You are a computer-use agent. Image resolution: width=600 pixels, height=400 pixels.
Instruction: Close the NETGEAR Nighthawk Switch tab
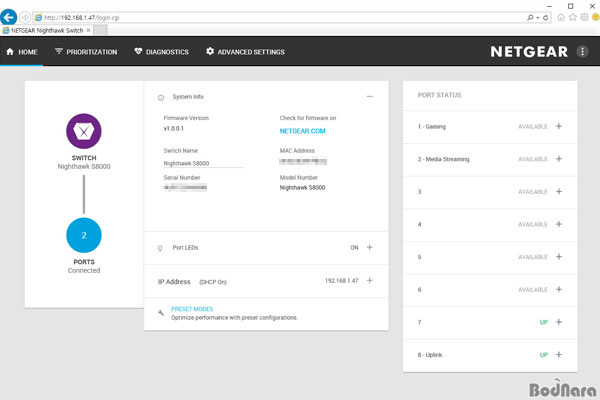coord(88,30)
